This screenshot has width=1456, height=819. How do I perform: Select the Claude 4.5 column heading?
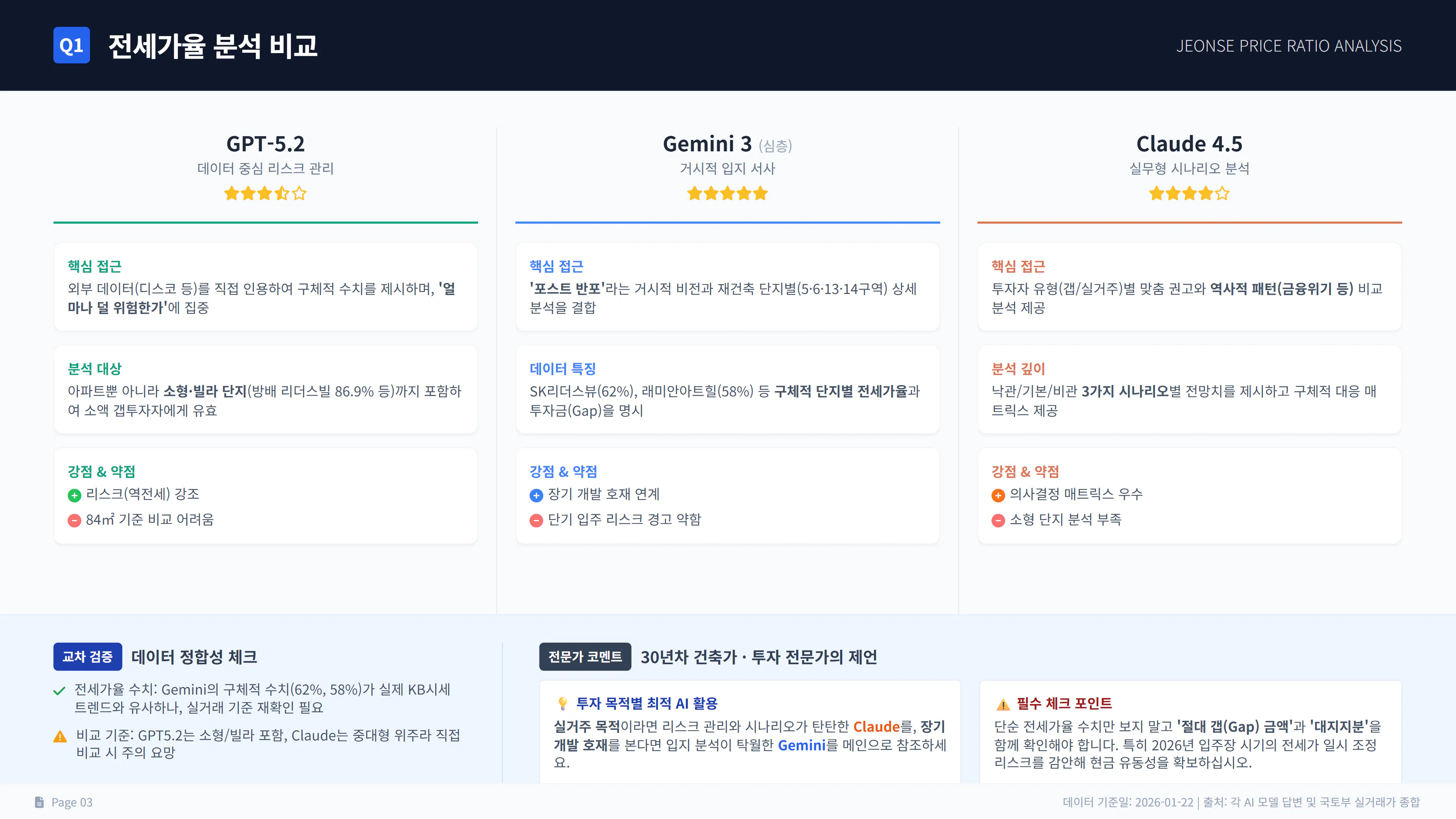pyautogui.click(x=1189, y=143)
